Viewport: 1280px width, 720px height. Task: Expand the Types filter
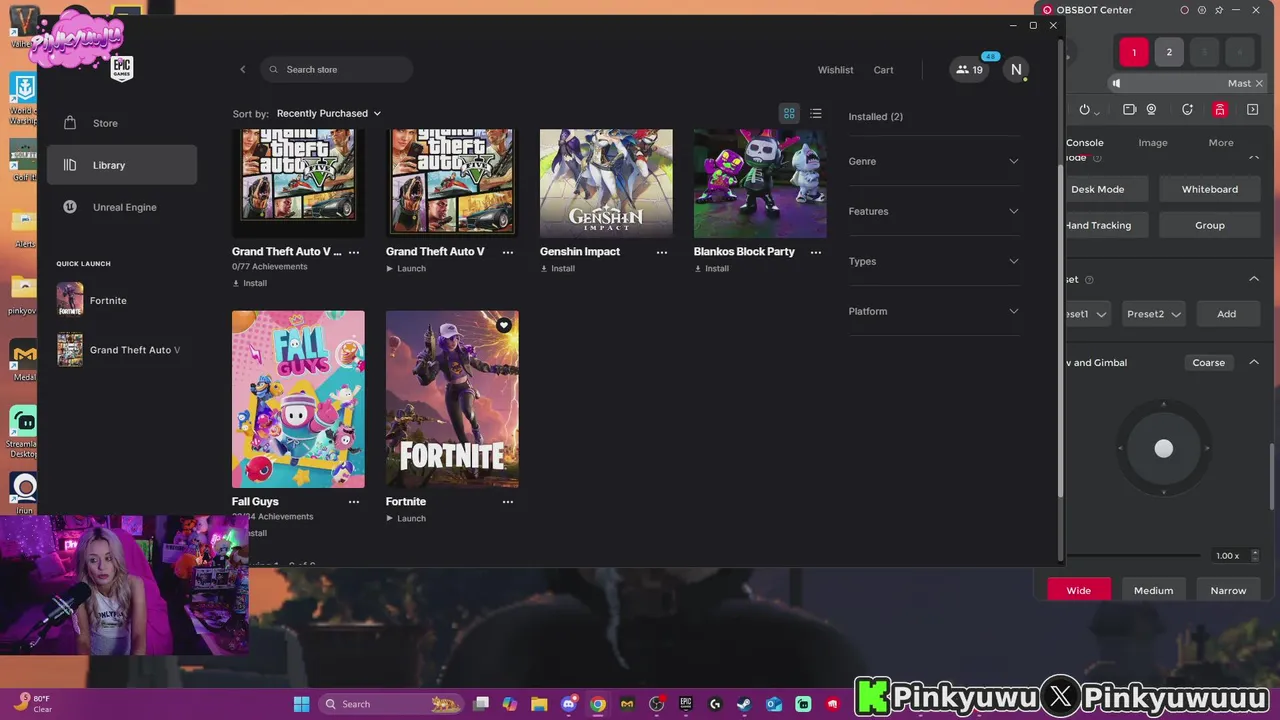coord(933,261)
